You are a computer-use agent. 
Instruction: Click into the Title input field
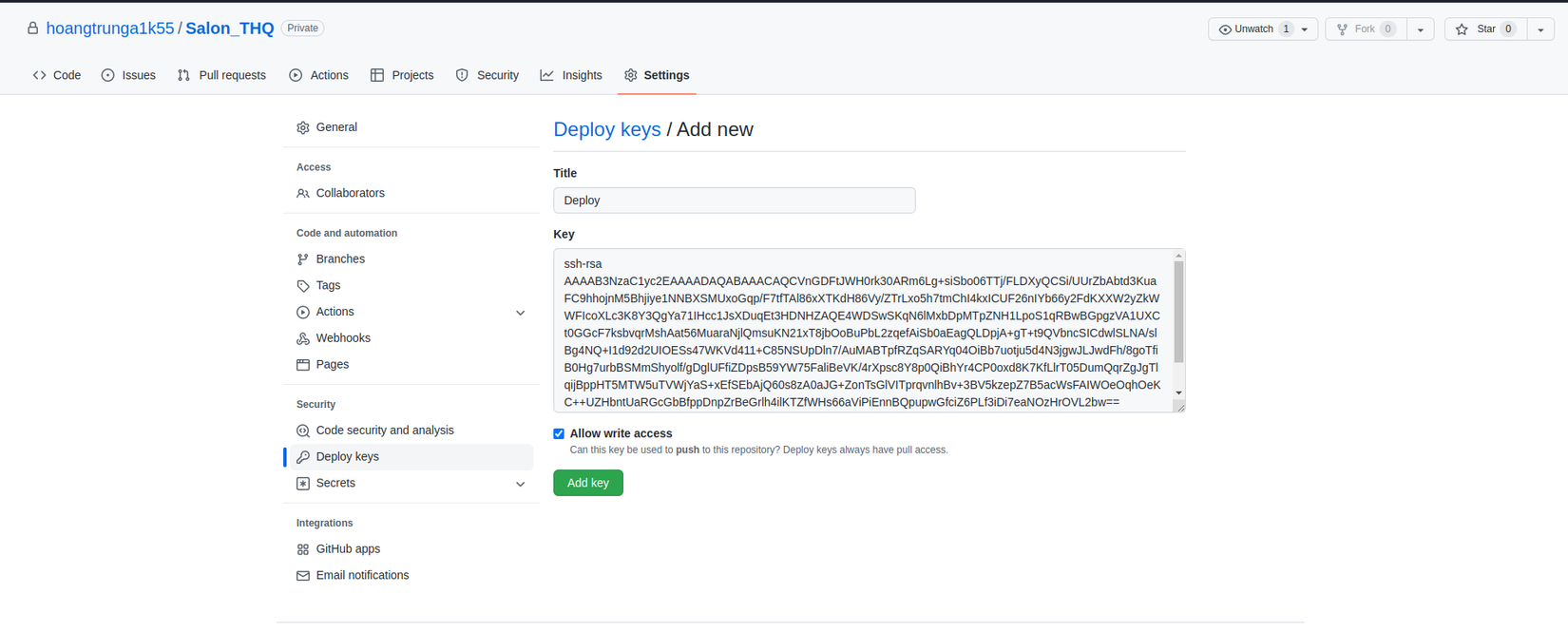point(734,201)
